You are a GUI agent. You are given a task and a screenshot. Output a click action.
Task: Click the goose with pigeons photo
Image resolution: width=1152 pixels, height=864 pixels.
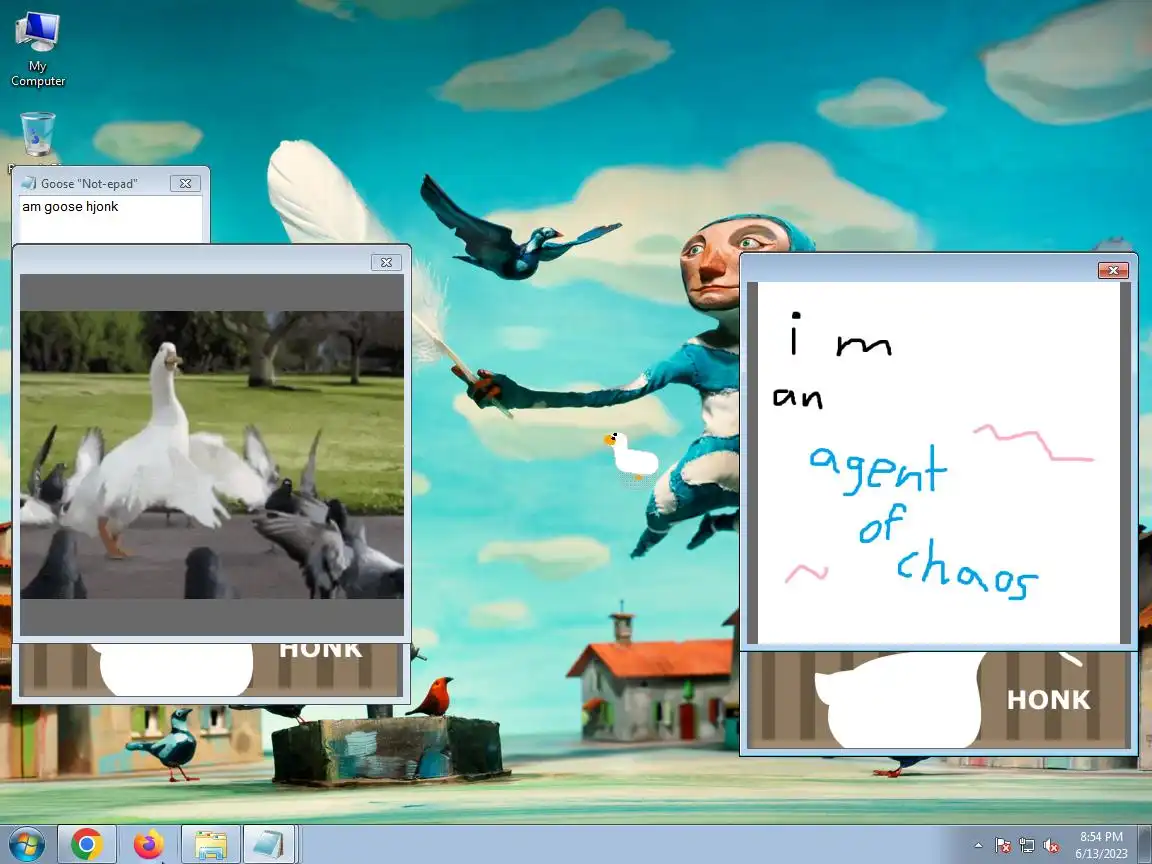212,455
